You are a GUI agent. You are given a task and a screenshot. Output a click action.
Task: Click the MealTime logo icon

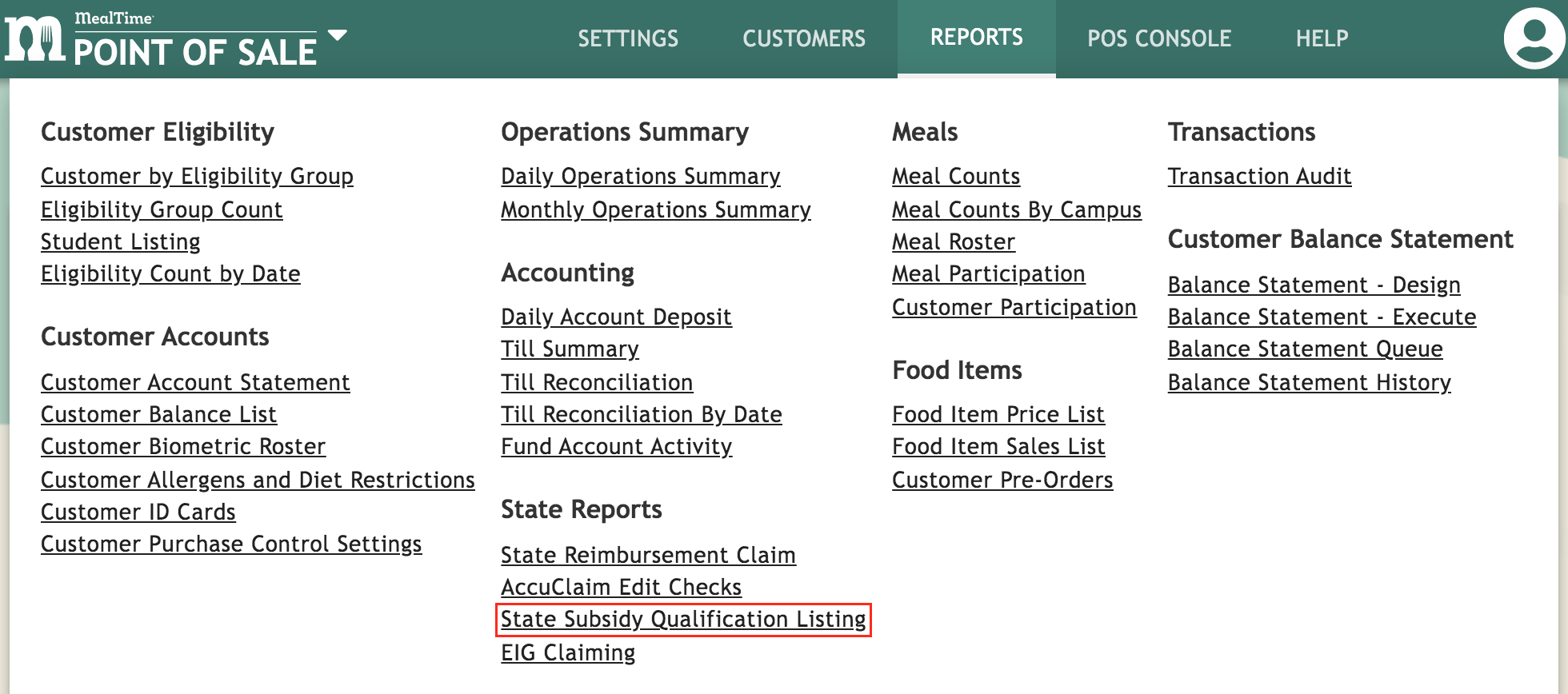pyautogui.click(x=34, y=38)
